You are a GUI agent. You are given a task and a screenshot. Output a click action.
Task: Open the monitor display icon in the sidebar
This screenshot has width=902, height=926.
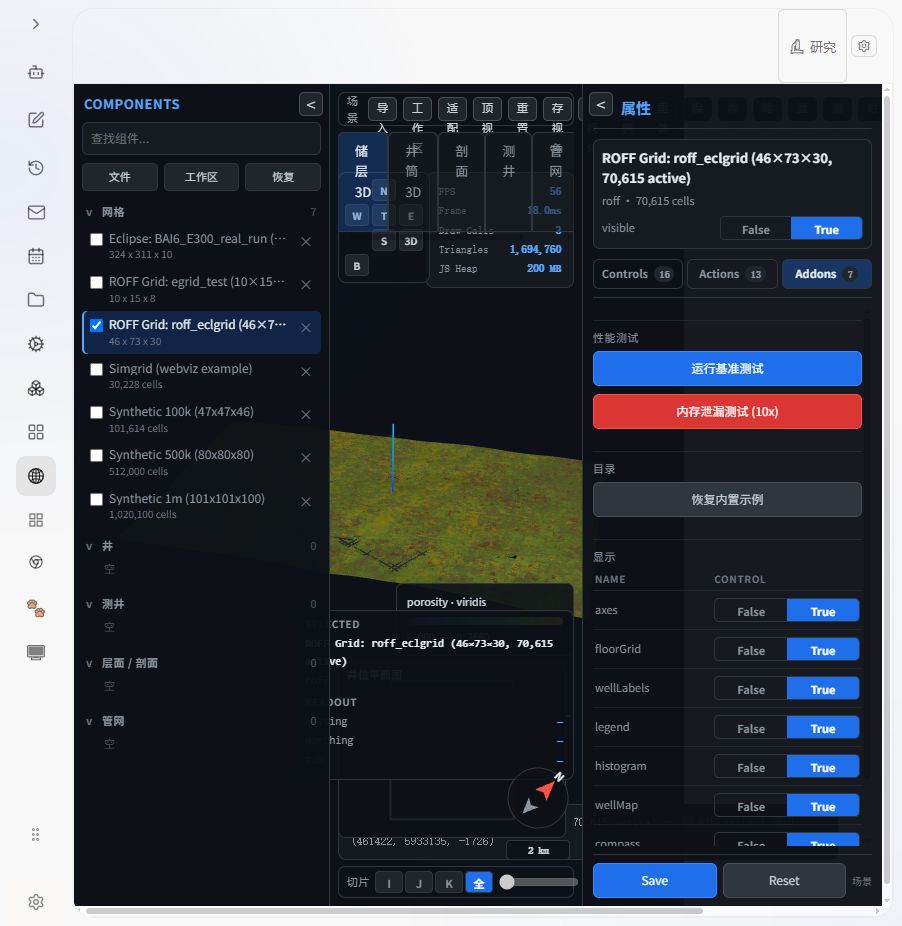click(36, 653)
